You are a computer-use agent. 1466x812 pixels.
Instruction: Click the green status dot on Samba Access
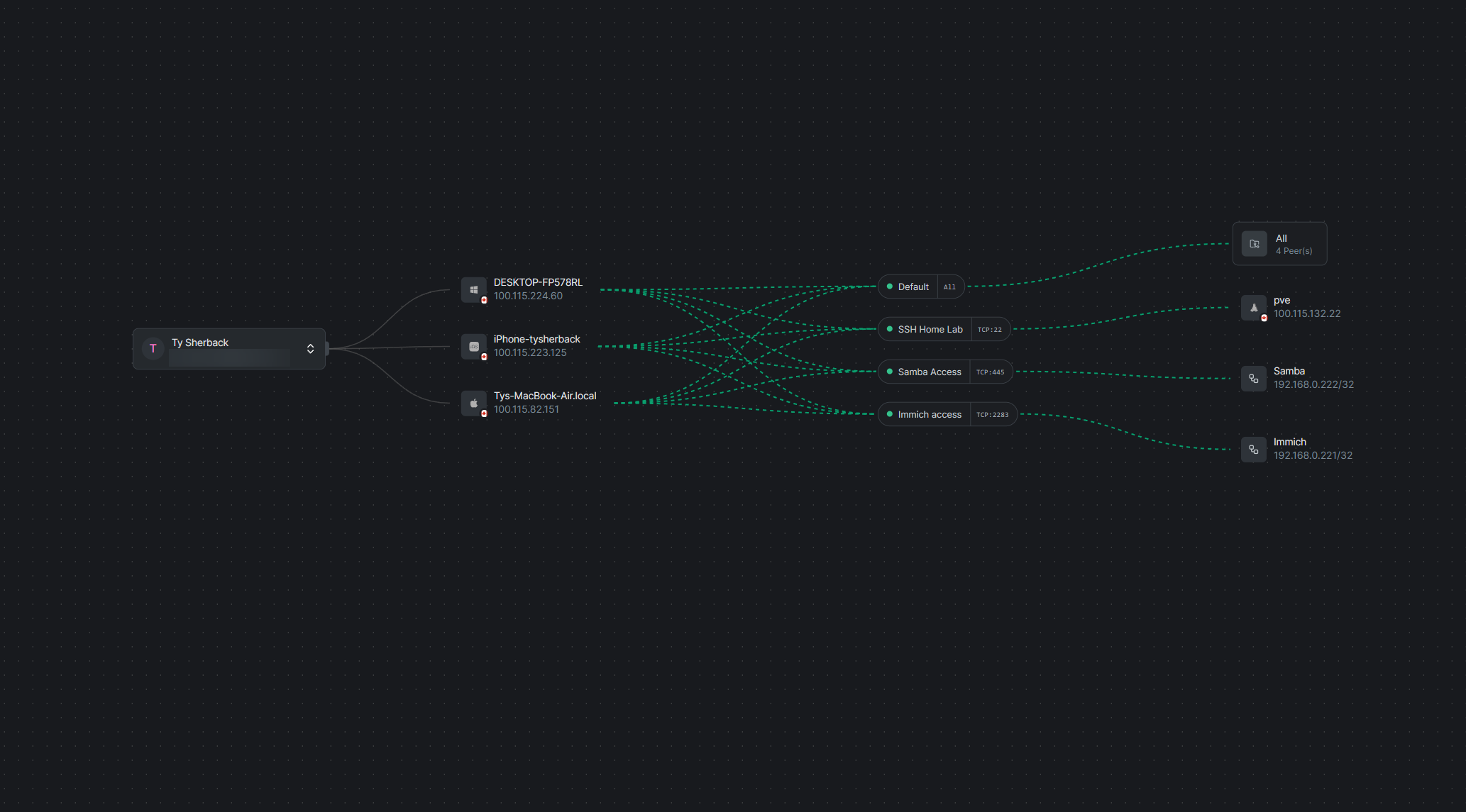(889, 372)
